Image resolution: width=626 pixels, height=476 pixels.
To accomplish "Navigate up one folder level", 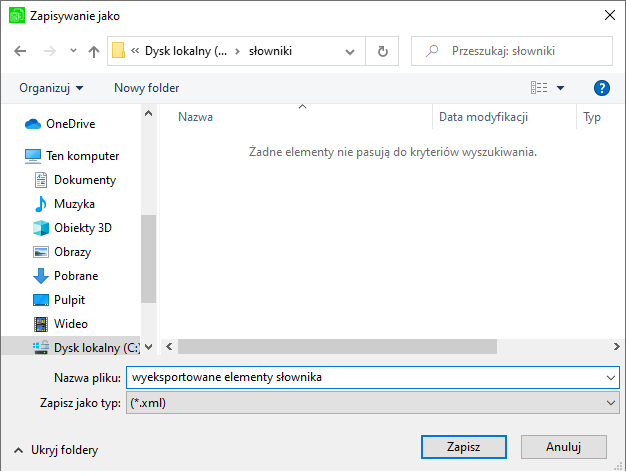I will point(94,51).
